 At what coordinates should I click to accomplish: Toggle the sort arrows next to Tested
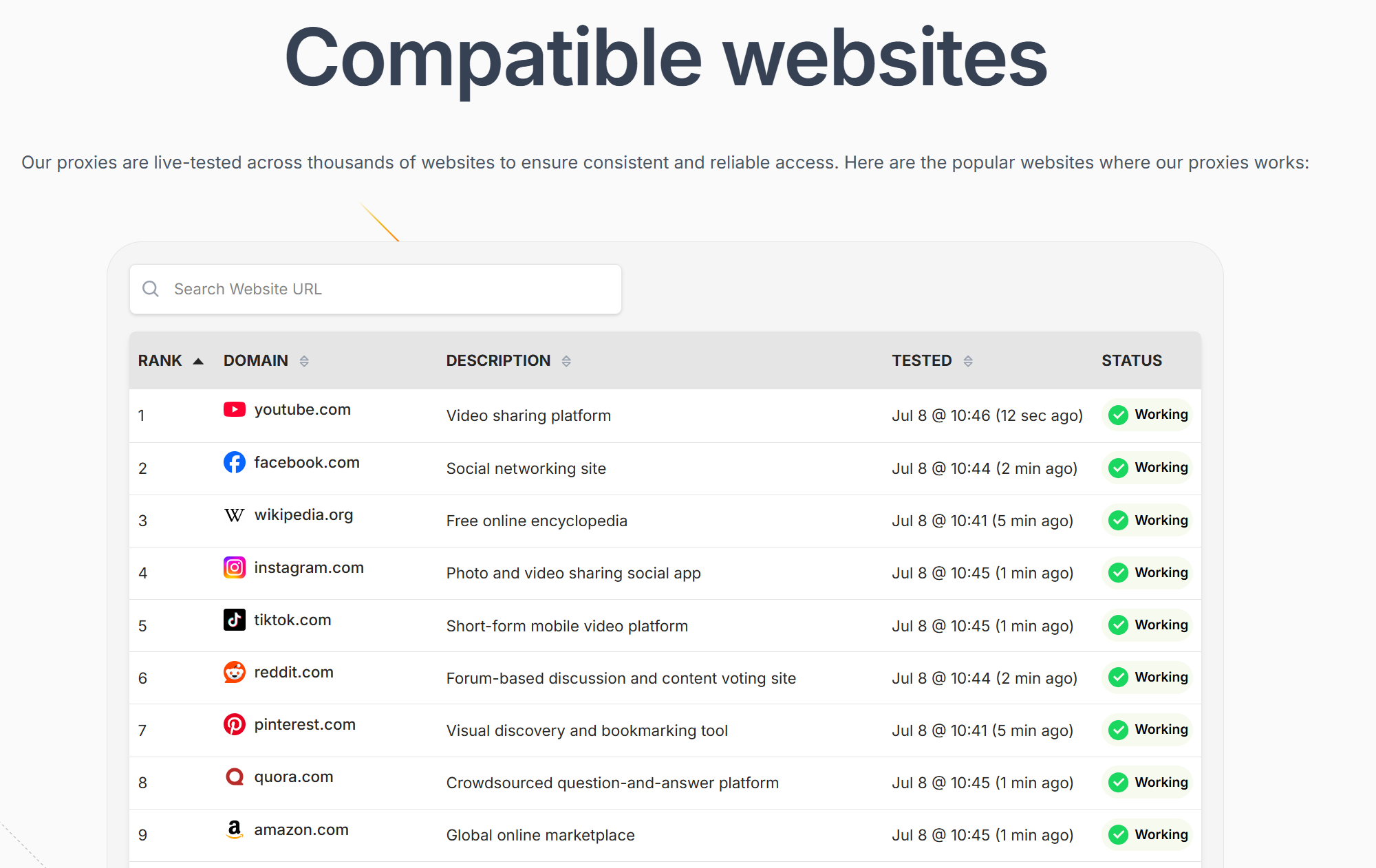pyautogui.click(x=968, y=361)
